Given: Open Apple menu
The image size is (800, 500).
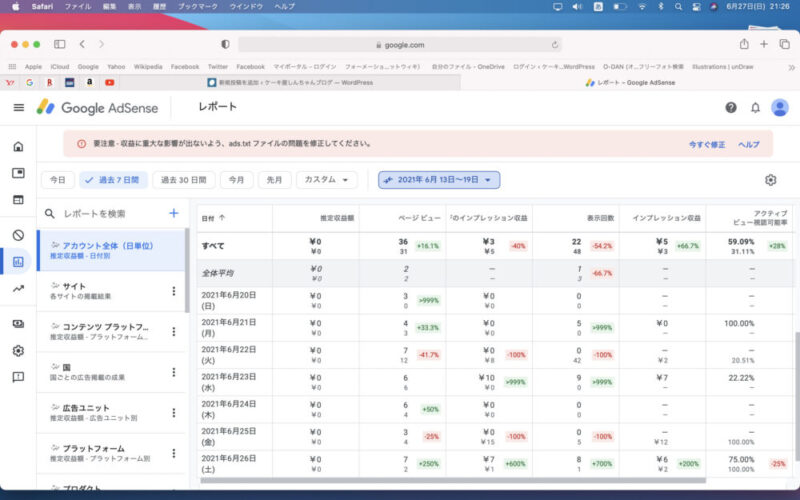Looking at the screenshot, I should coord(15,7).
